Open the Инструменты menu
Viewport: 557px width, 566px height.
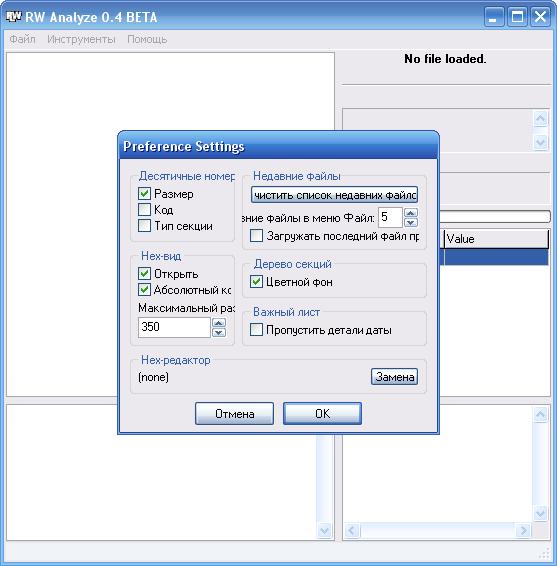coord(81,39)
